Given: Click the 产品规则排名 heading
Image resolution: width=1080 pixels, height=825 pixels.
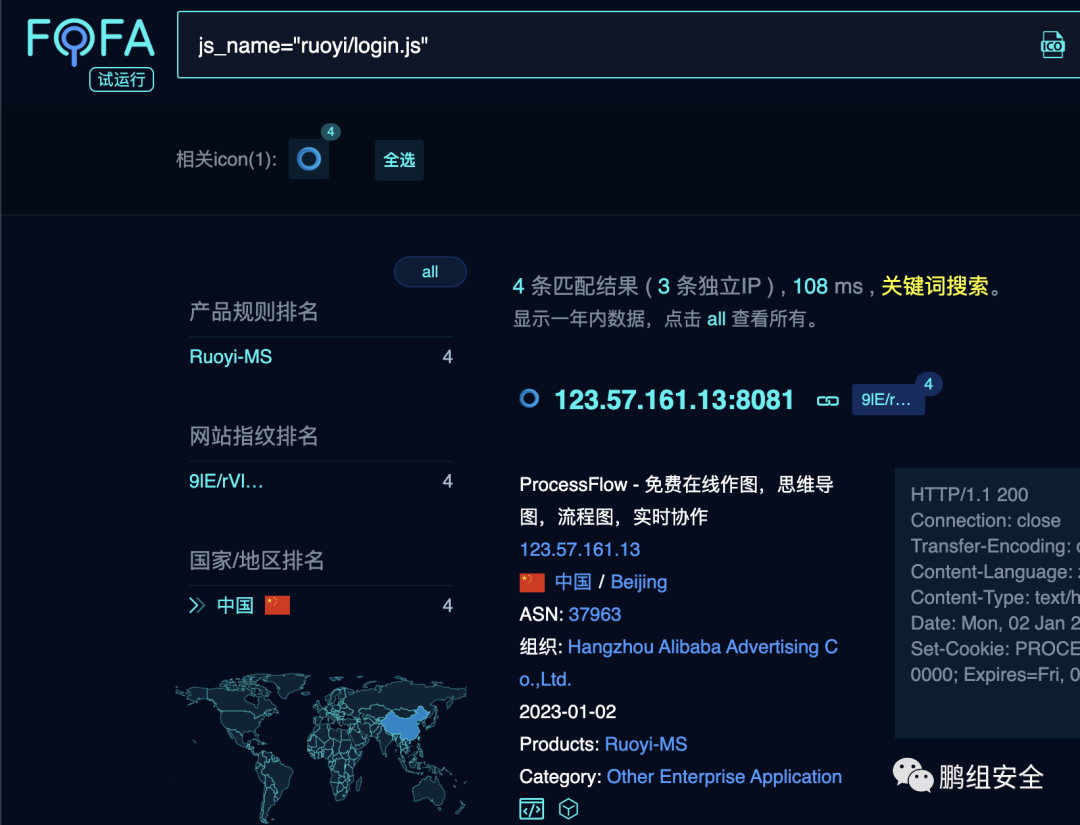Looking at the screenshot, I should point(253,312).
